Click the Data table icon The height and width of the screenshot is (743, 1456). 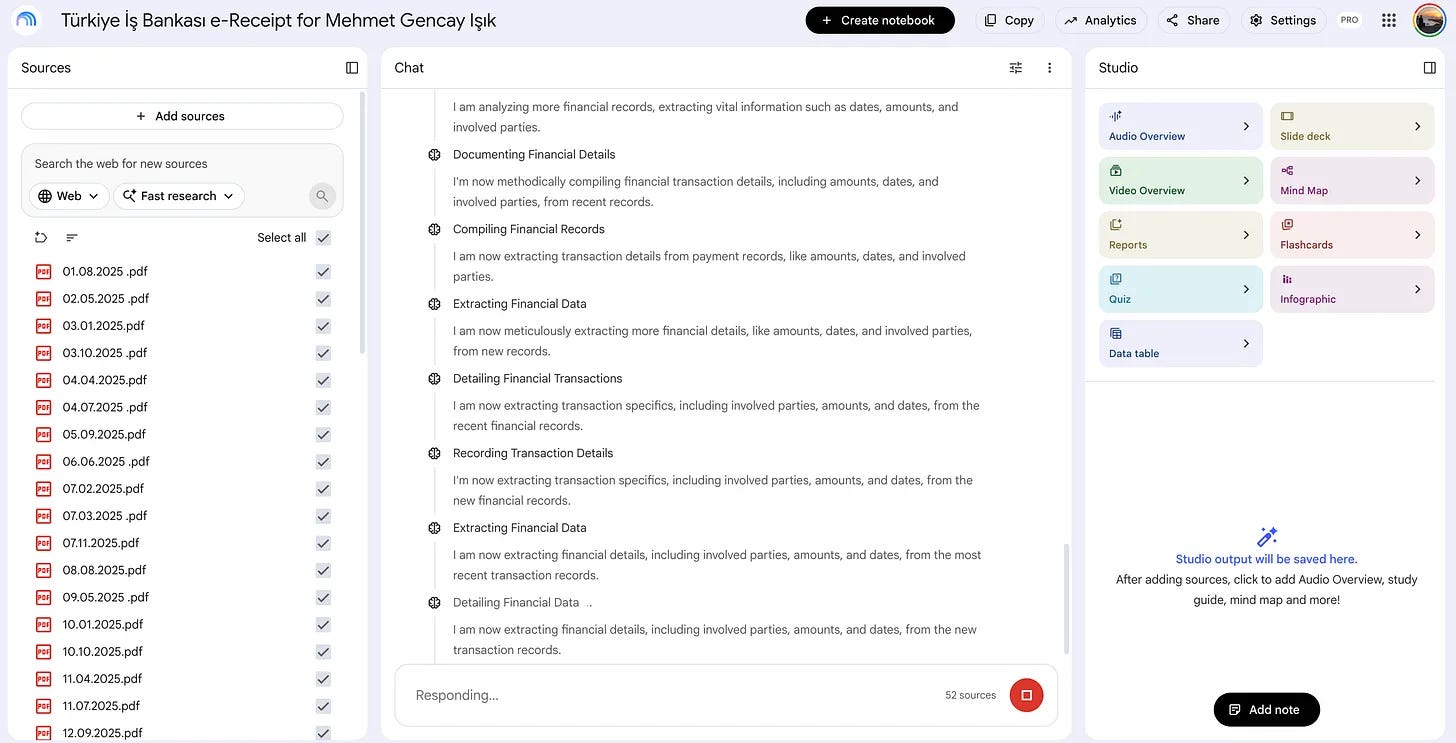(x=1116, y=334)
